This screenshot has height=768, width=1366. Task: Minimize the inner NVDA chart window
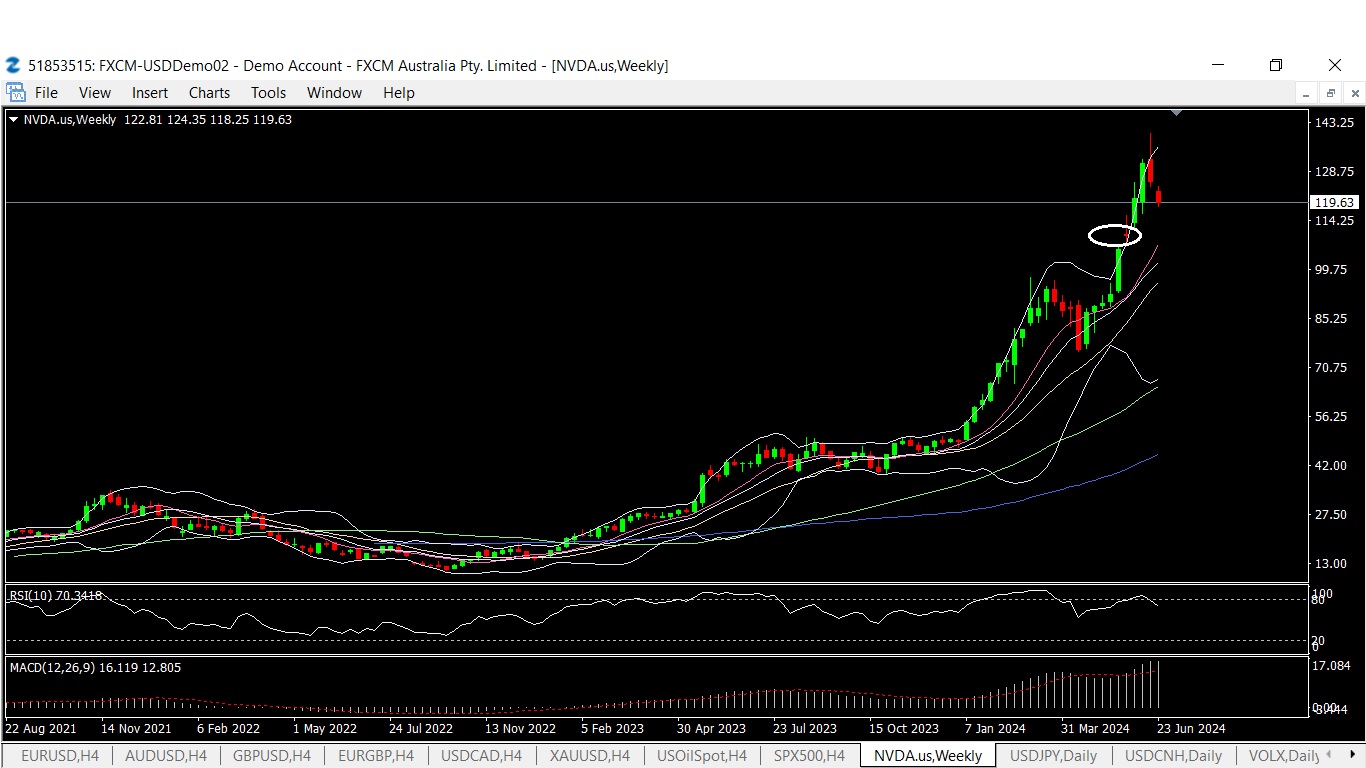[1306, 93]
